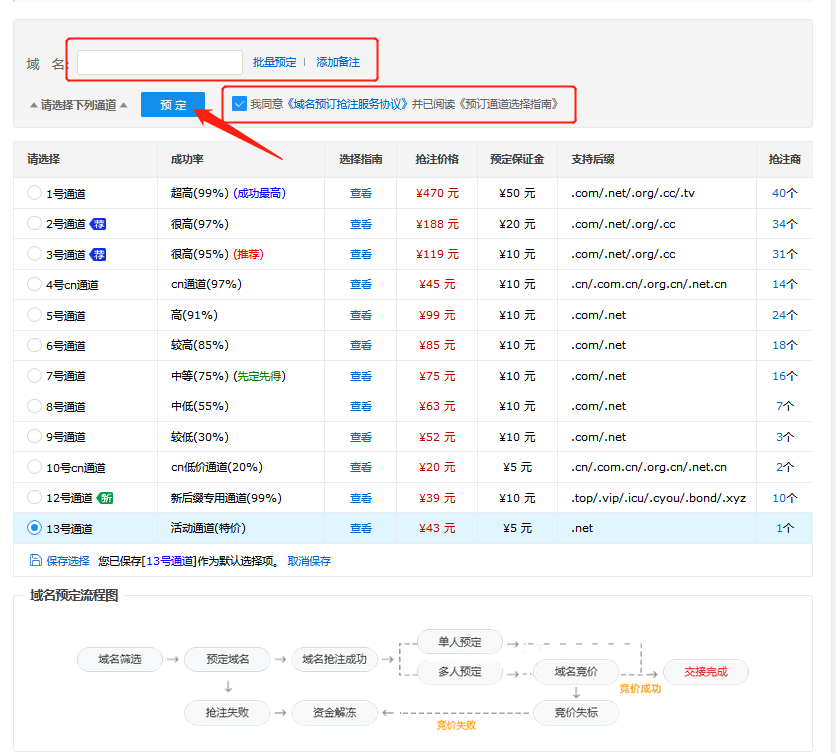Screen dimensions: 836x753
Task: Select the 4号cn通道 radio button
Action: [34, 284]
